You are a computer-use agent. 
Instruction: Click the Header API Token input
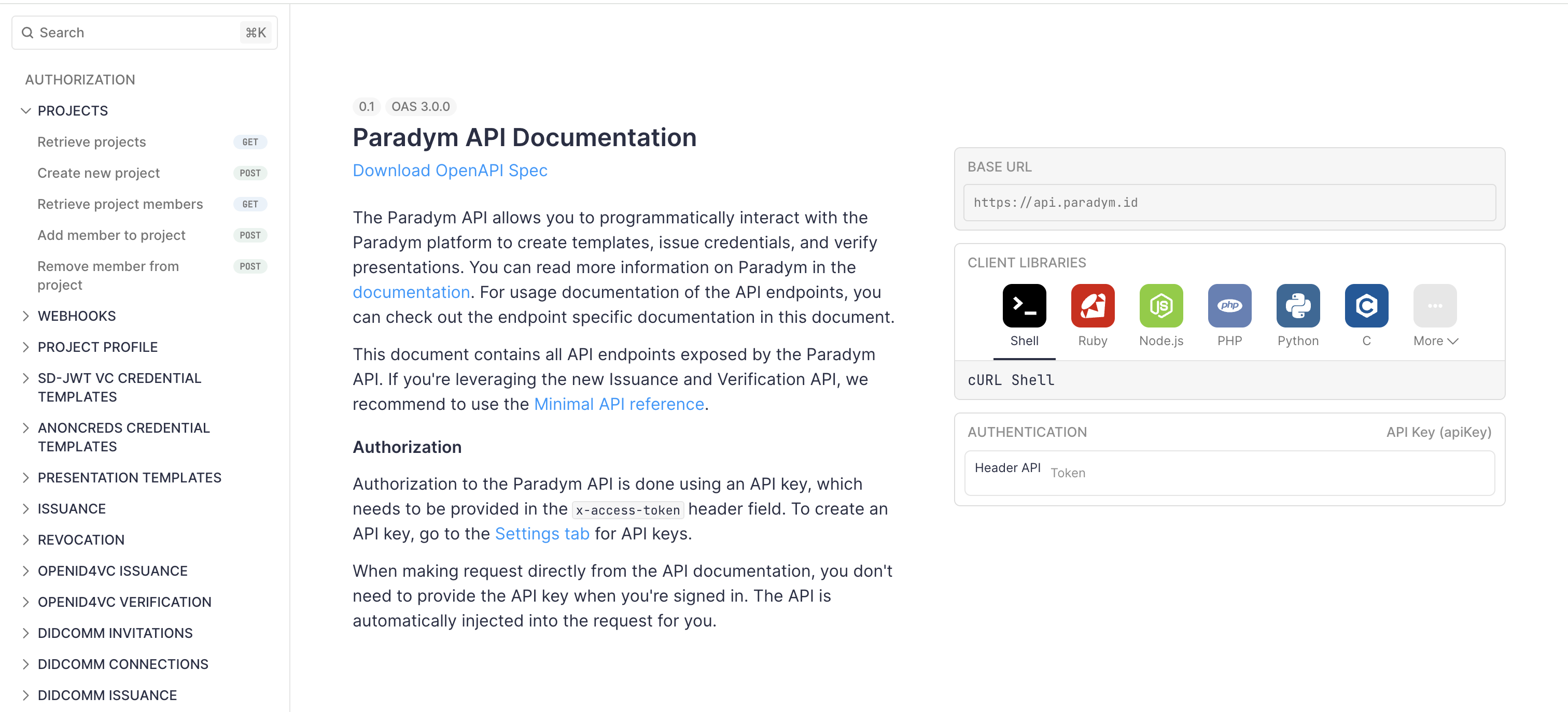(x=1229, y=473)
